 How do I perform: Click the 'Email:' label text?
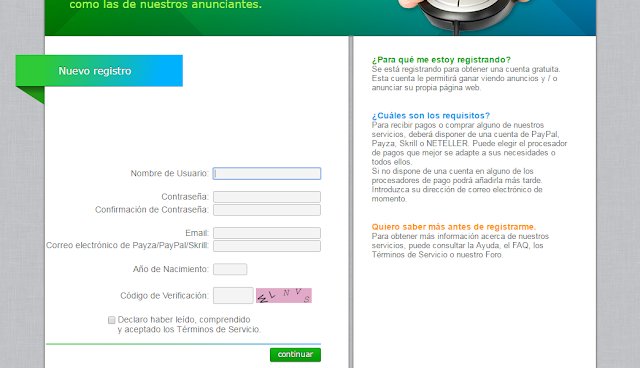pyautogui.click(x=197, y=233)
